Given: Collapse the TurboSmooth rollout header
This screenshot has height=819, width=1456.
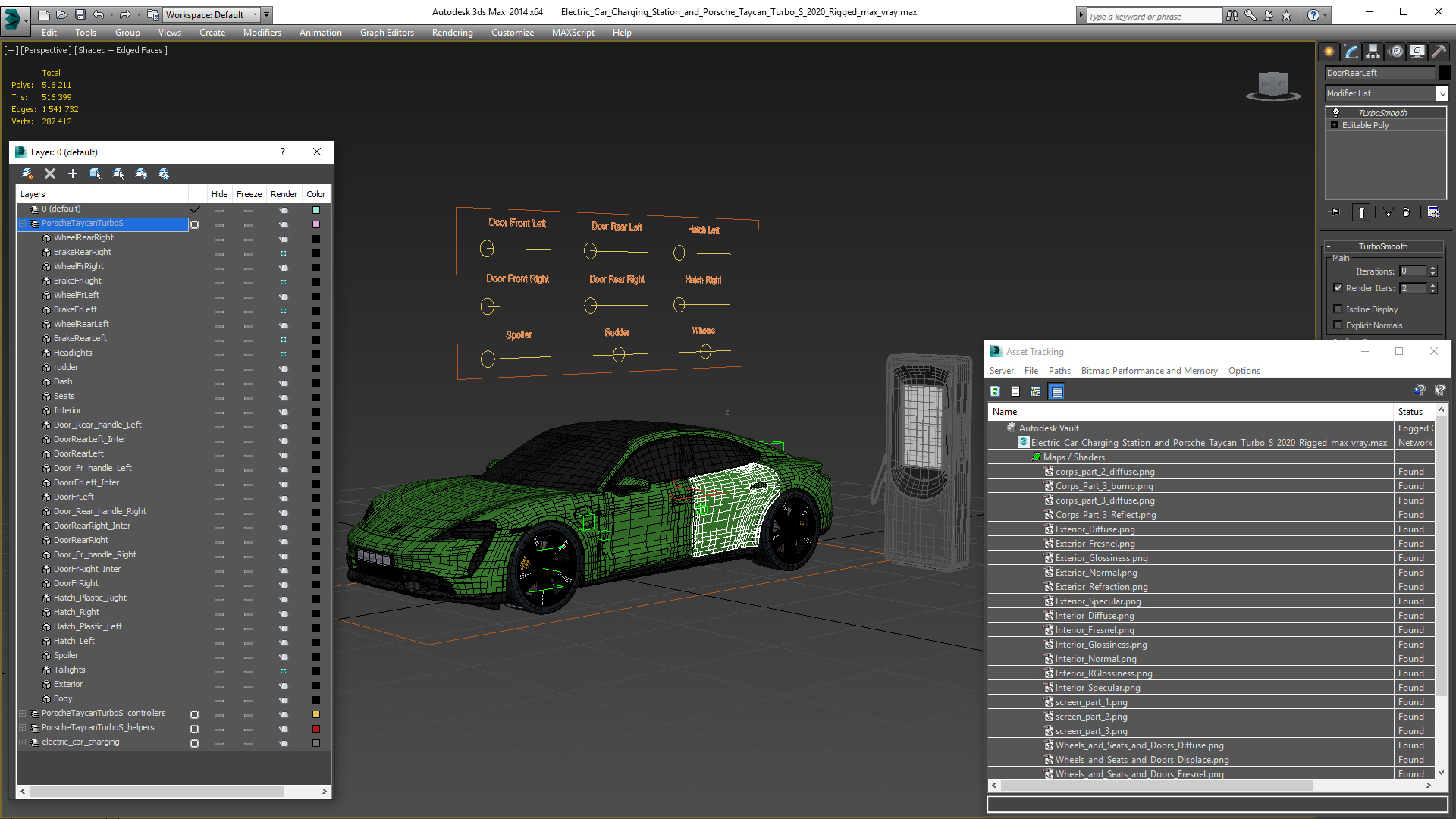Looking at the screenshot, I should (1382, 246).
